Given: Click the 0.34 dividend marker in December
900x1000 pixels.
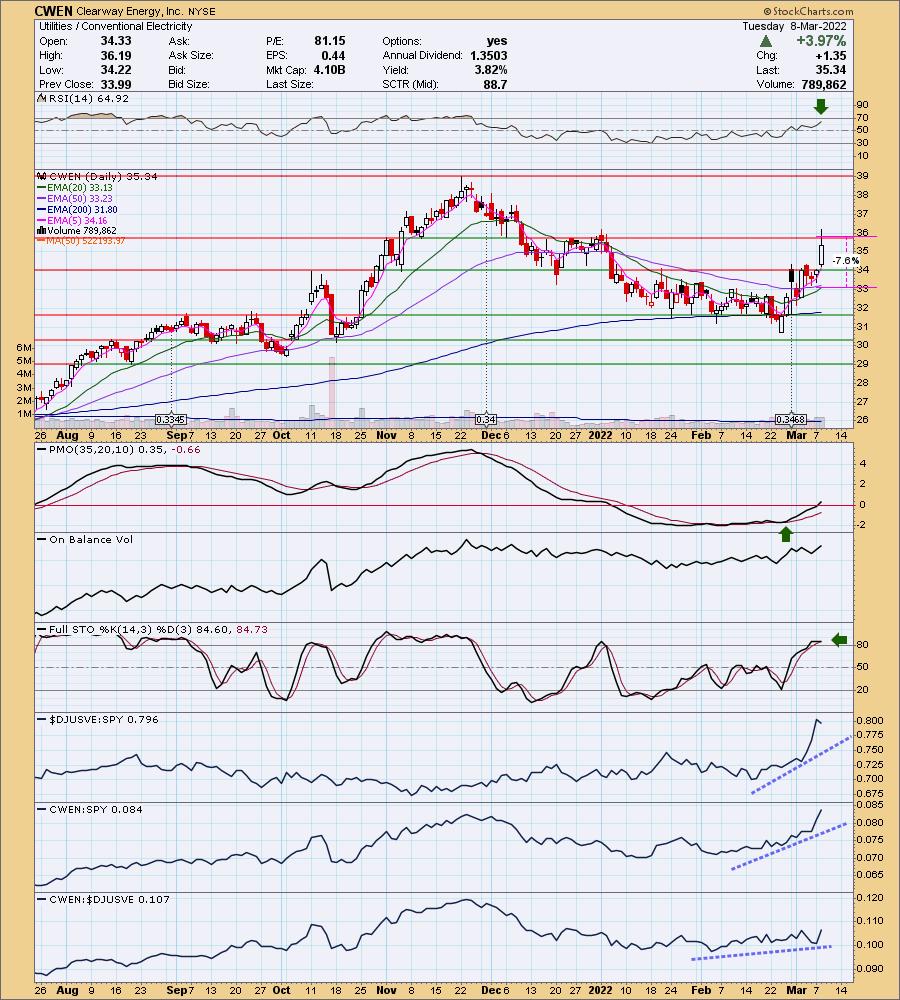Looking at the screenshot, I should pyautogui.click(x=486, y=420).
